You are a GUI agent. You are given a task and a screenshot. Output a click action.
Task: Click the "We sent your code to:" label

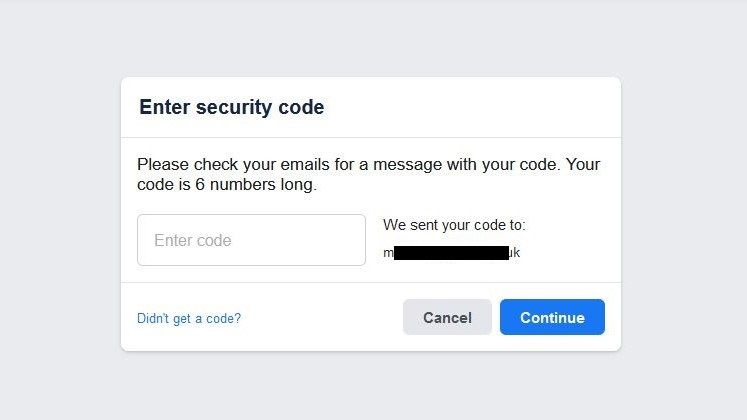coord(454,225)
